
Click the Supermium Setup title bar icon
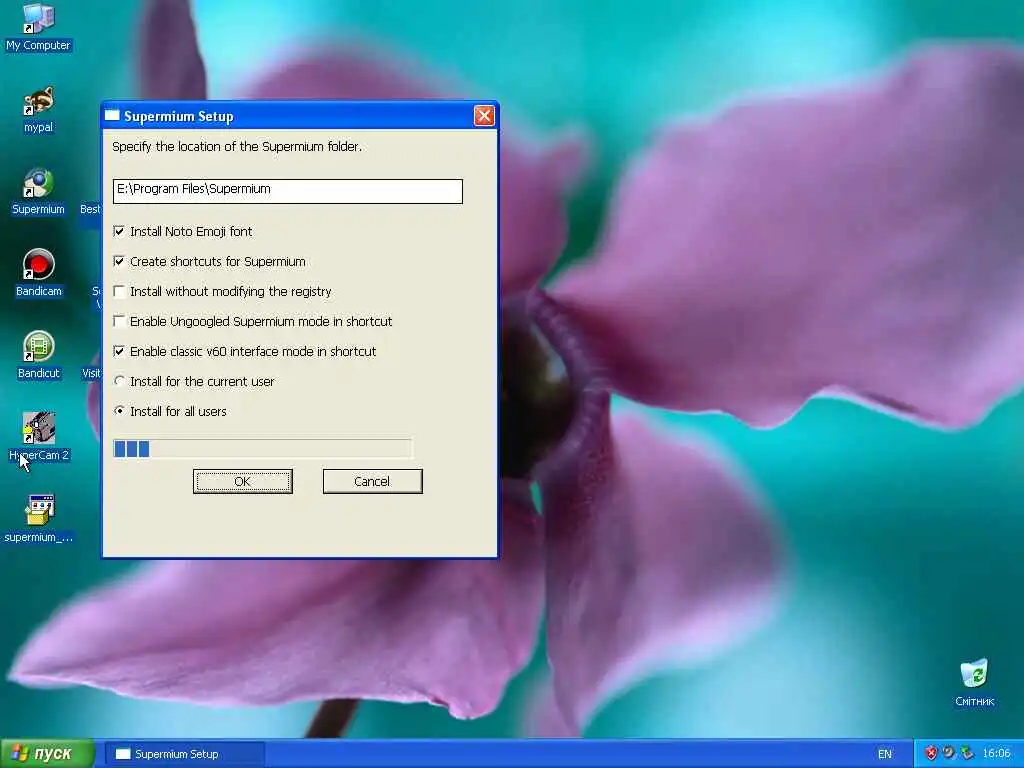(112, 116)
